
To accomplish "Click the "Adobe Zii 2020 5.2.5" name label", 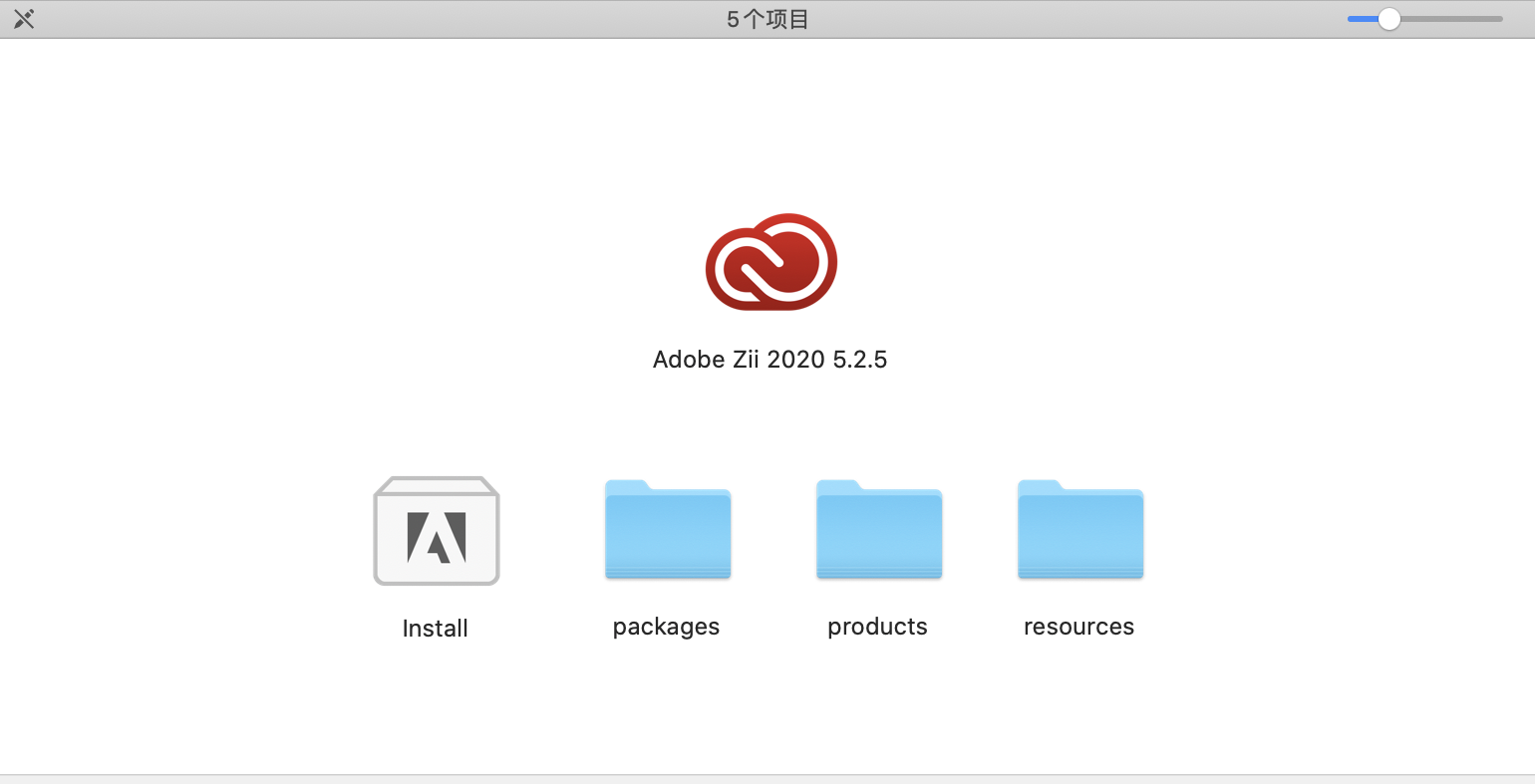I will (769, 360).
